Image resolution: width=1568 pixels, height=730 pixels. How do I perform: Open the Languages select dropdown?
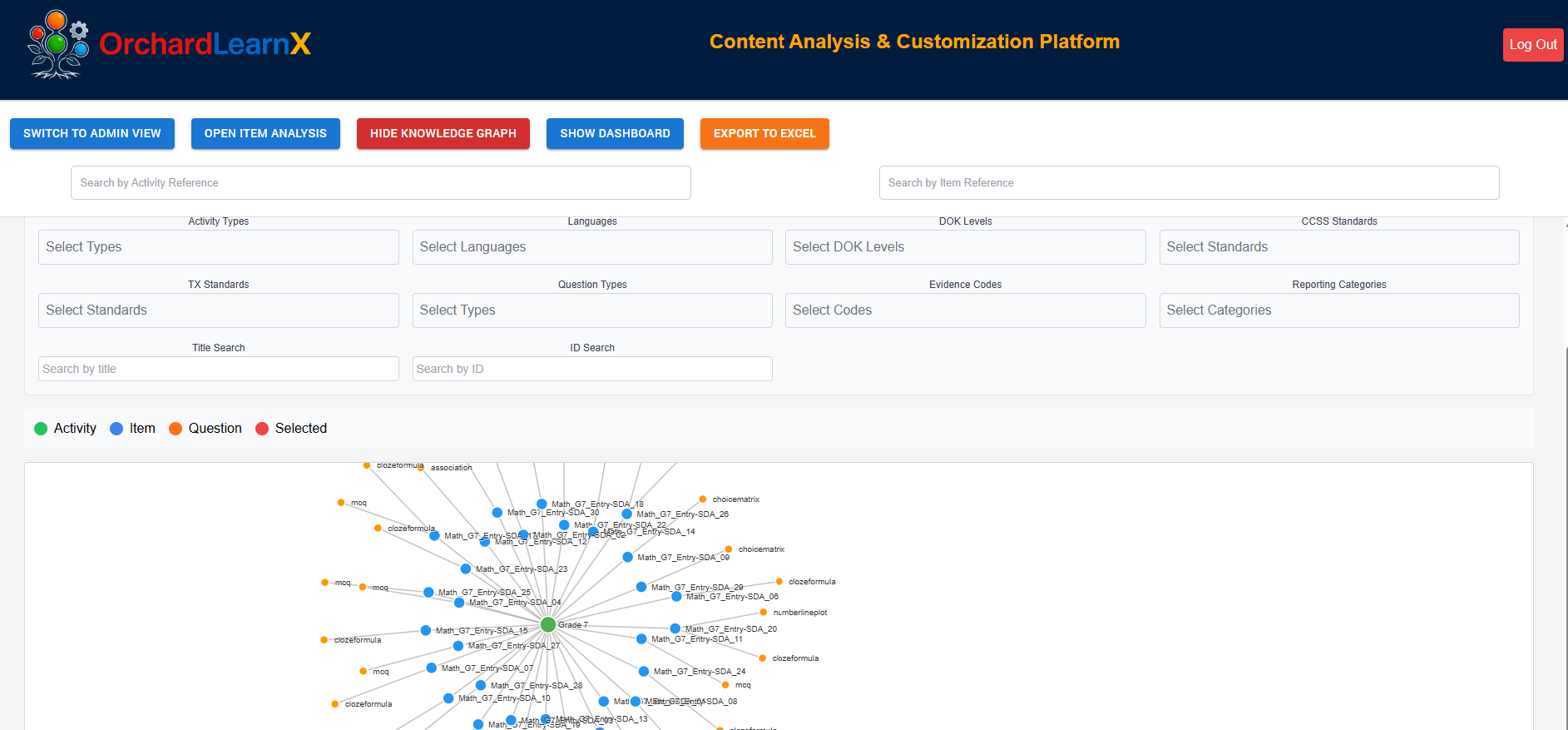(592, 247)
